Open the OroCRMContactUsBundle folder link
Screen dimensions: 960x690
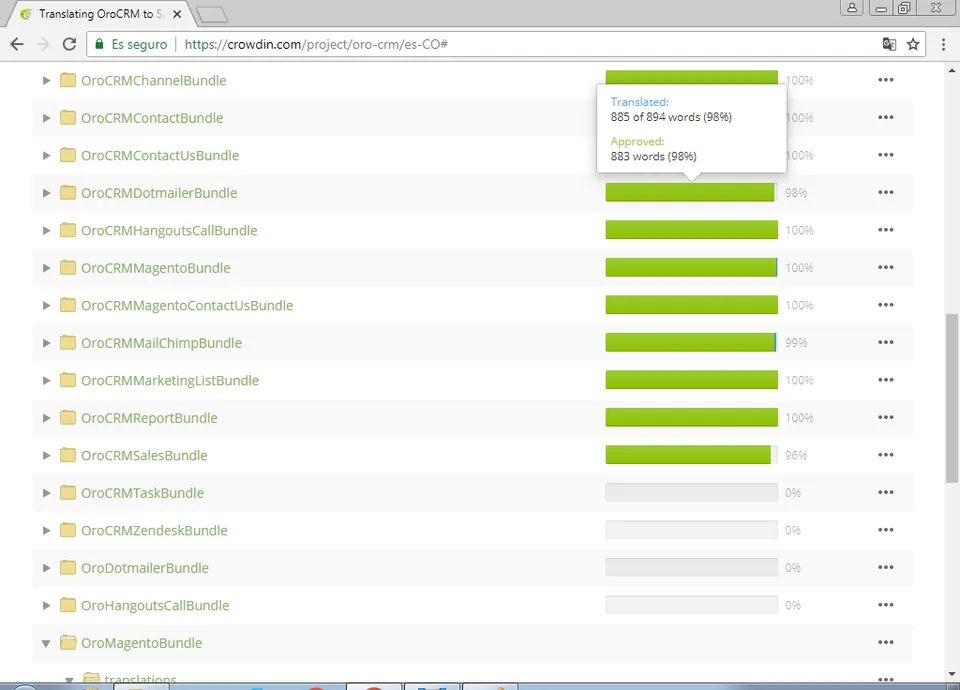(x=160, y=156)
